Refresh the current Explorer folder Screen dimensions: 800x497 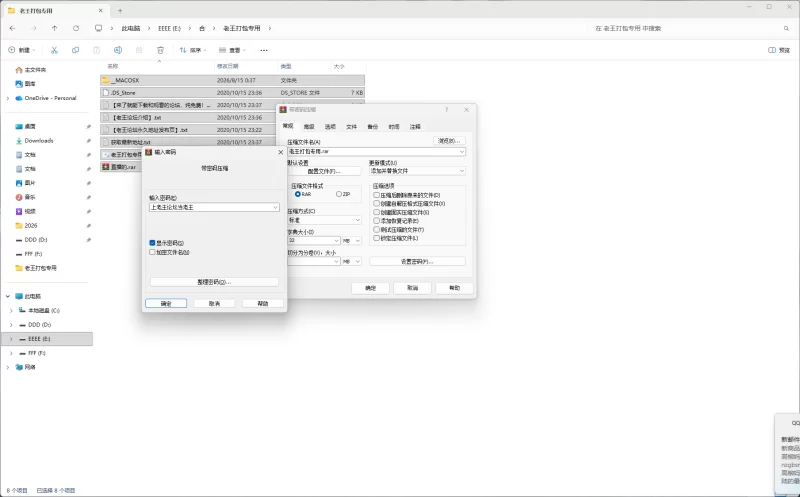pyautogui.click(x=76, y=28)
